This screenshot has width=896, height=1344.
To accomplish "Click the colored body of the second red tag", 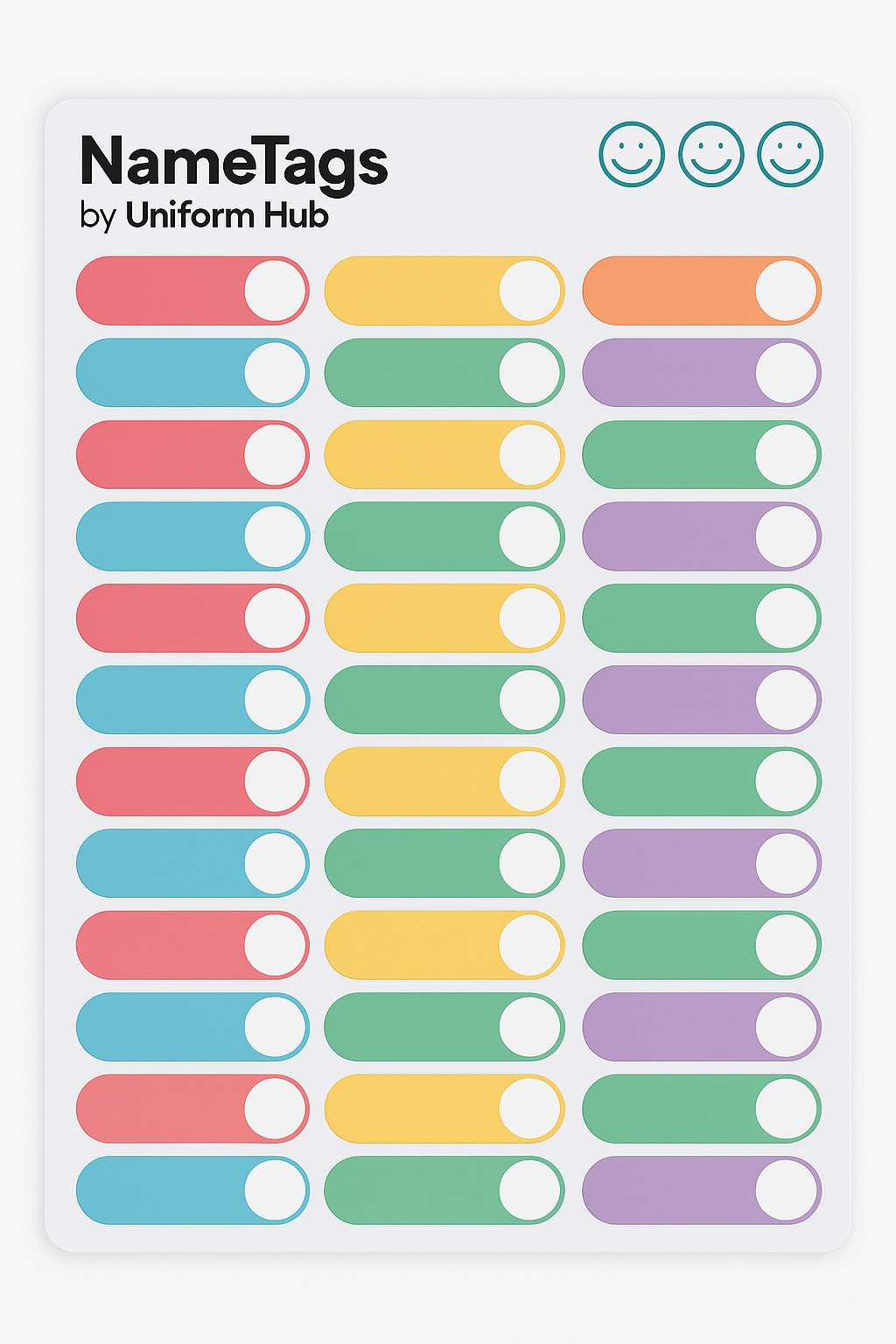I will tap(160, 455).
